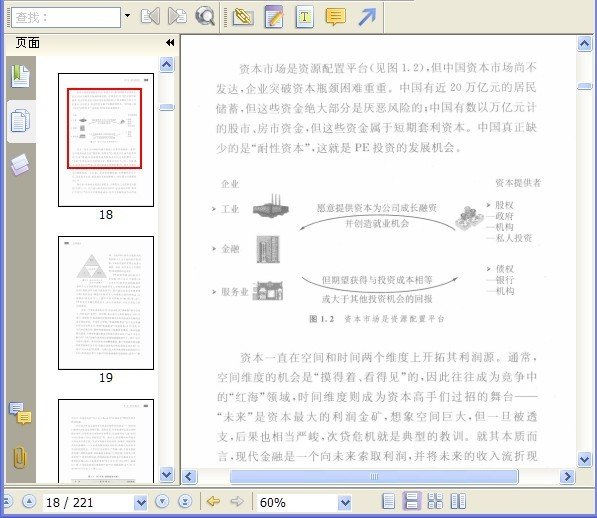Collapse the 页面 panel with double arrow
The width and height of the screenshot is (597, 518).
pos(170,43)
